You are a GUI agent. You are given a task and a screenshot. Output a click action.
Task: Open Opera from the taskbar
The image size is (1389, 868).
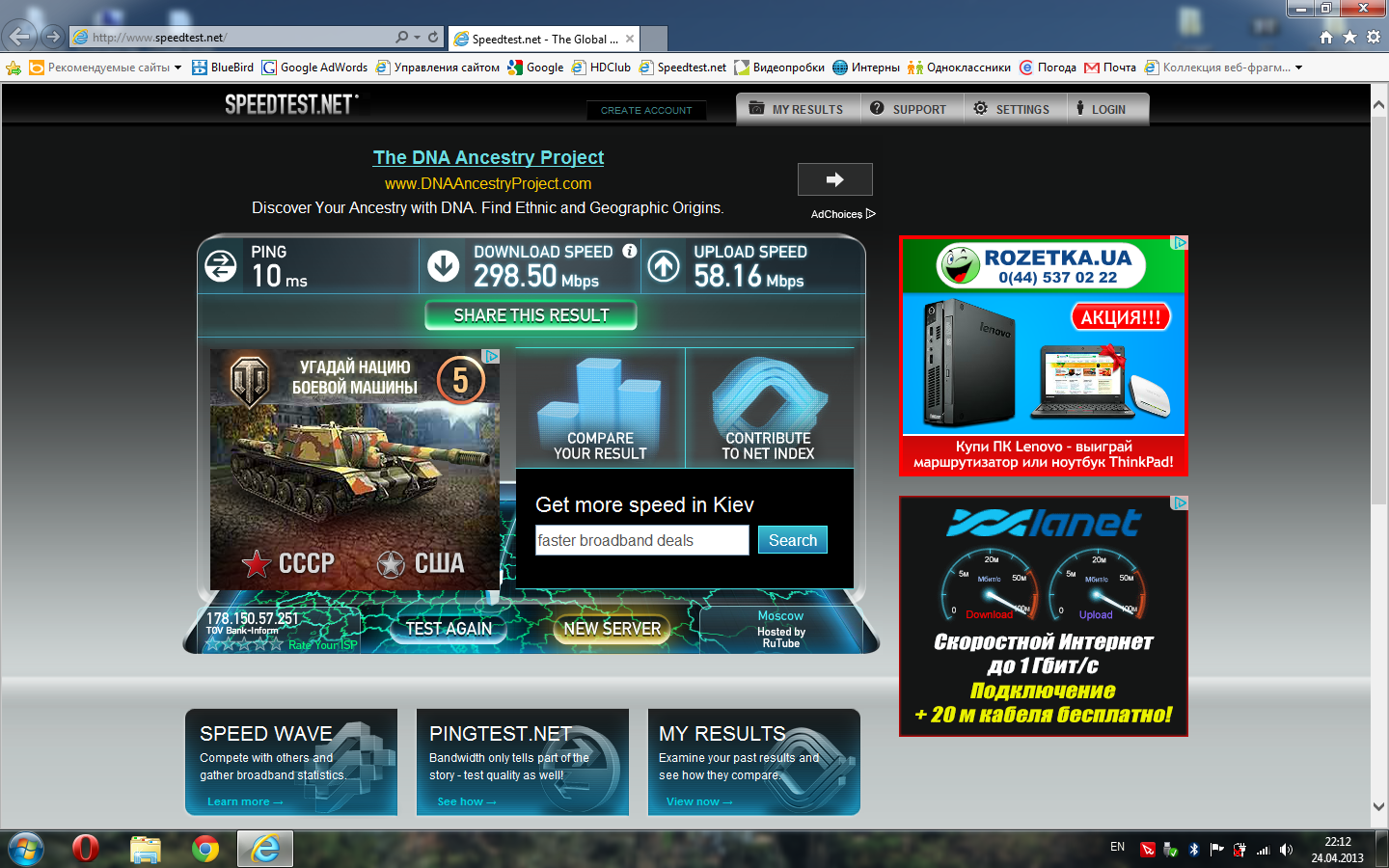(x=86, y=849)
